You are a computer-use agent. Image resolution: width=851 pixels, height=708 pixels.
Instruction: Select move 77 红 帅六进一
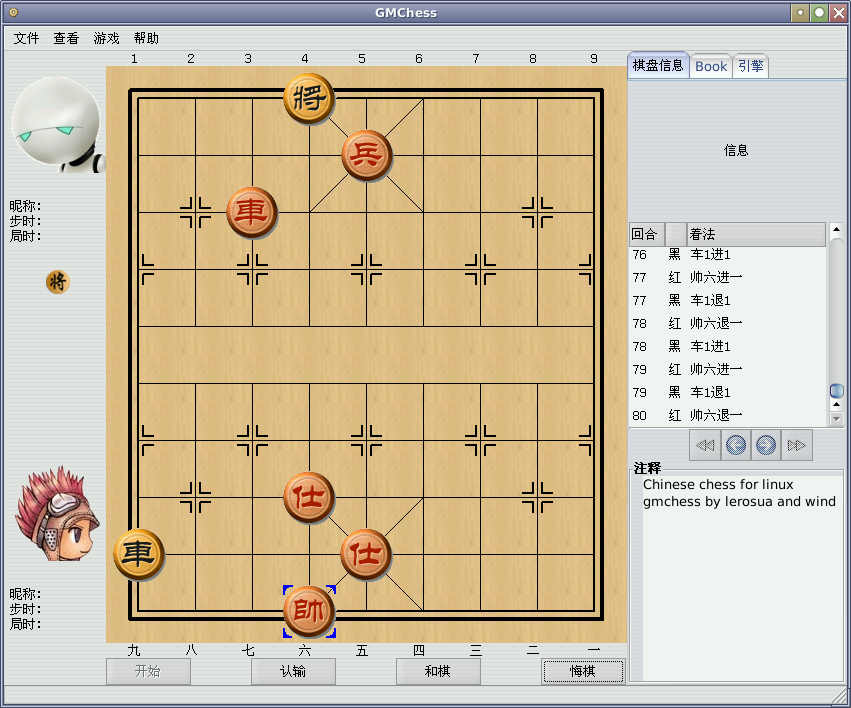coord(727,277)
